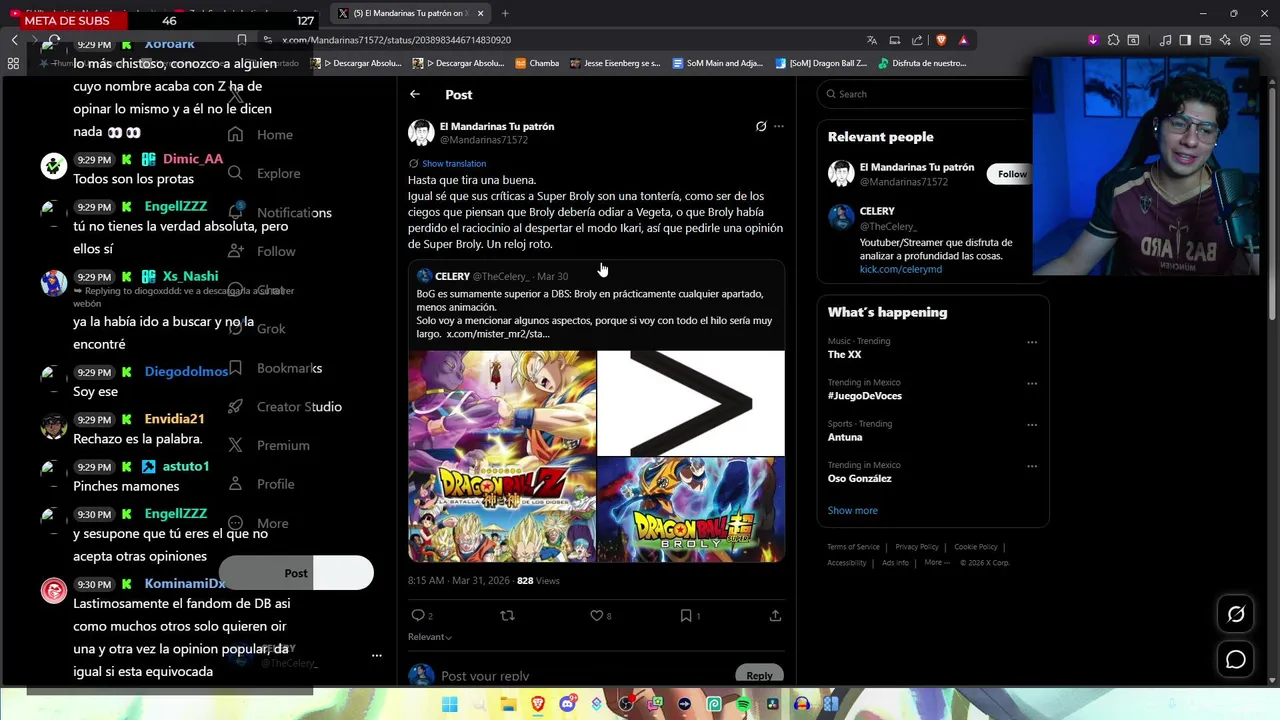Open Grok icon on the post header

click(761, 127)
